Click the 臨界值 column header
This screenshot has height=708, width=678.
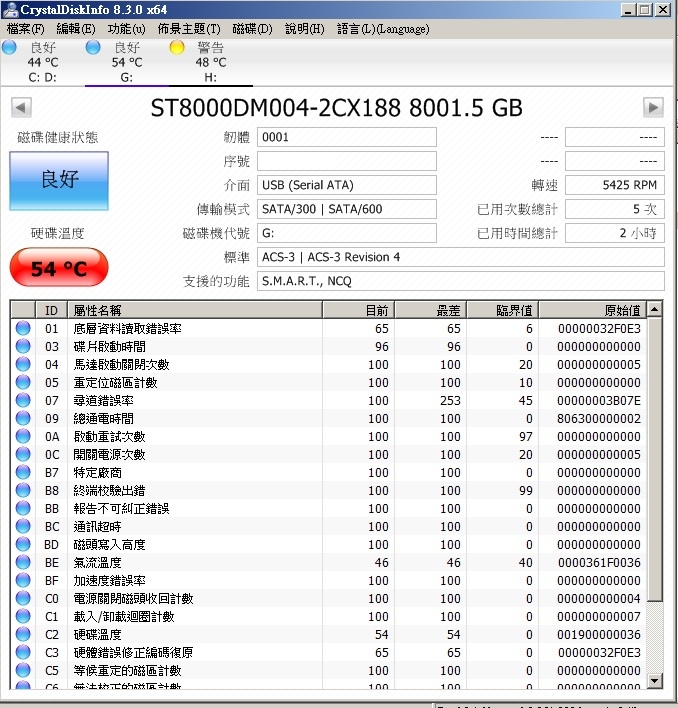(x=503, y=310)
